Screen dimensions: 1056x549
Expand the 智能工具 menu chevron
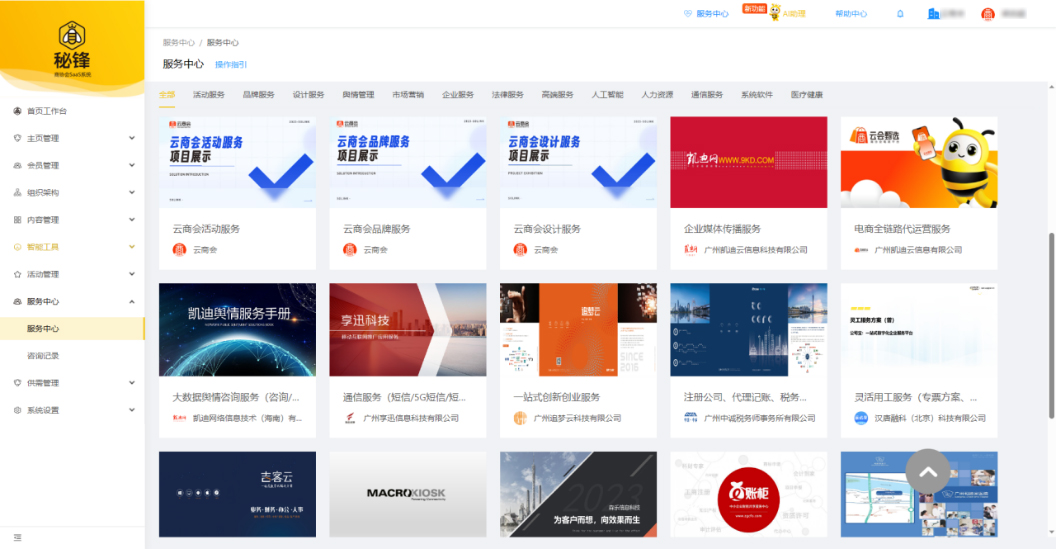pos(131,247)
